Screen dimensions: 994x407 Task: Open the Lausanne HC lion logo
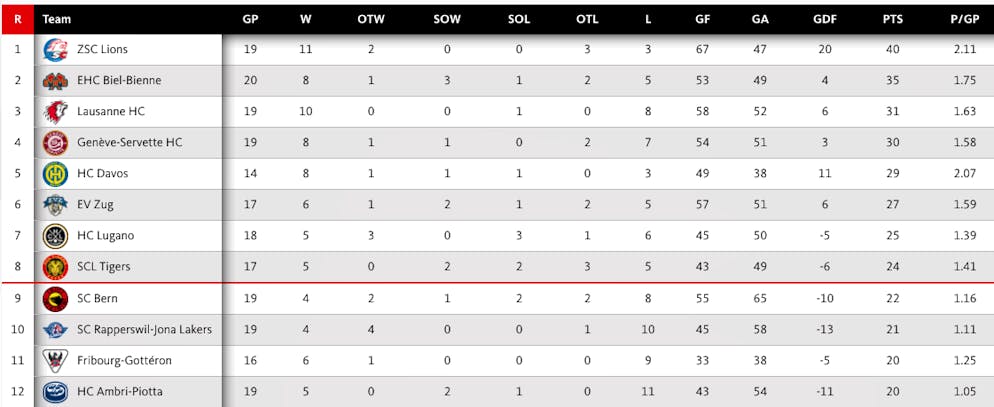coord(55,112)
